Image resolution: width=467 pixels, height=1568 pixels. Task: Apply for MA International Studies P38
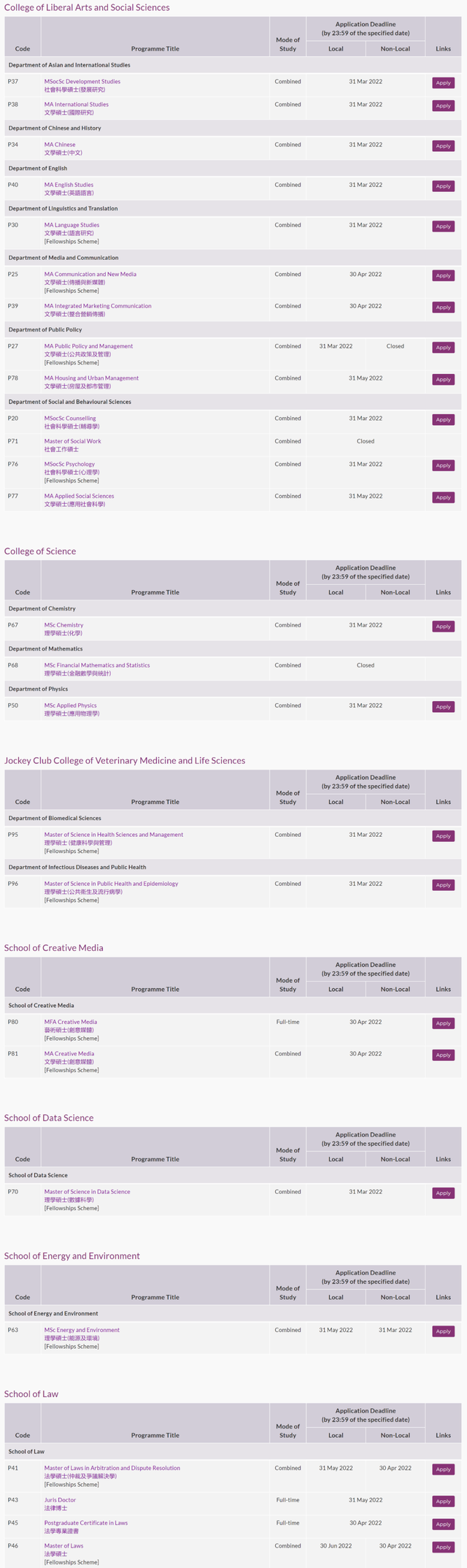tap(443, 106)
